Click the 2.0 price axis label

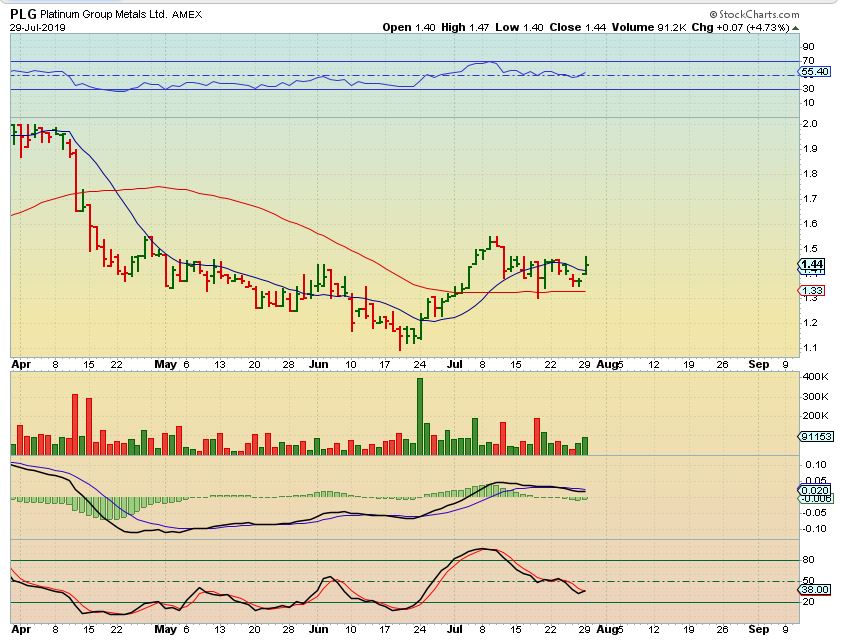click(810, 123)
